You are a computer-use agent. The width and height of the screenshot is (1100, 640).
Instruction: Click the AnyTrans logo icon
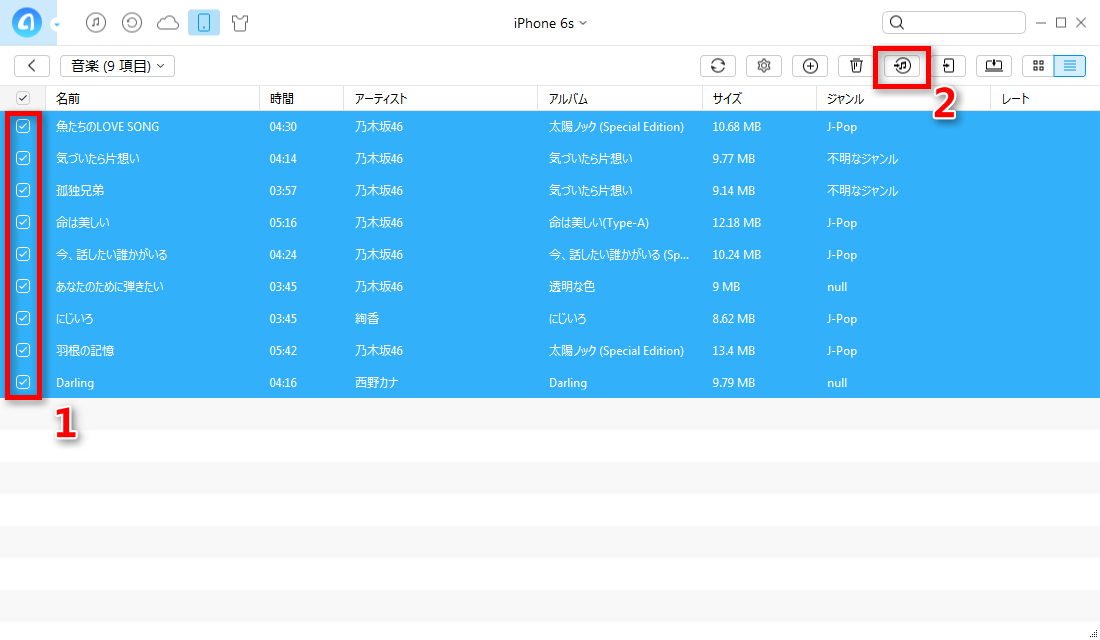27,22
